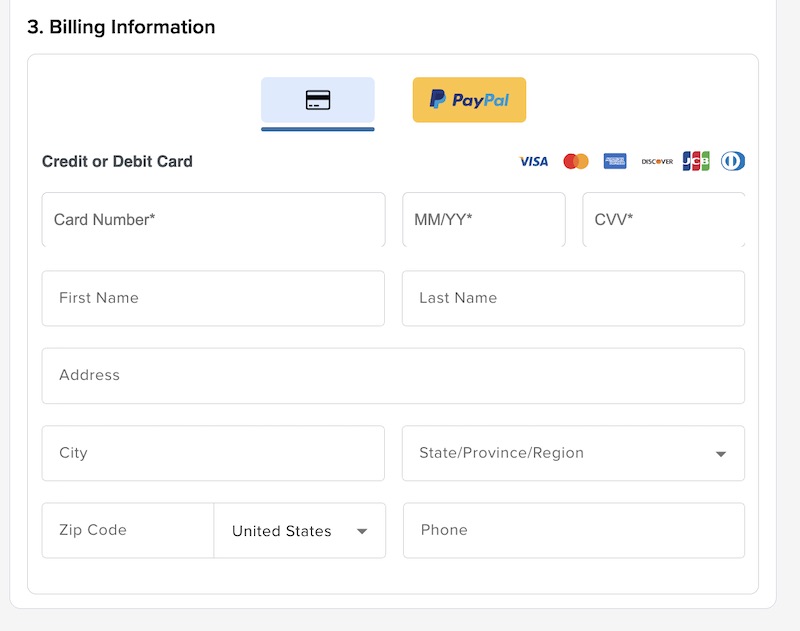Switch to the PayPal payment option

coord(469,100)
